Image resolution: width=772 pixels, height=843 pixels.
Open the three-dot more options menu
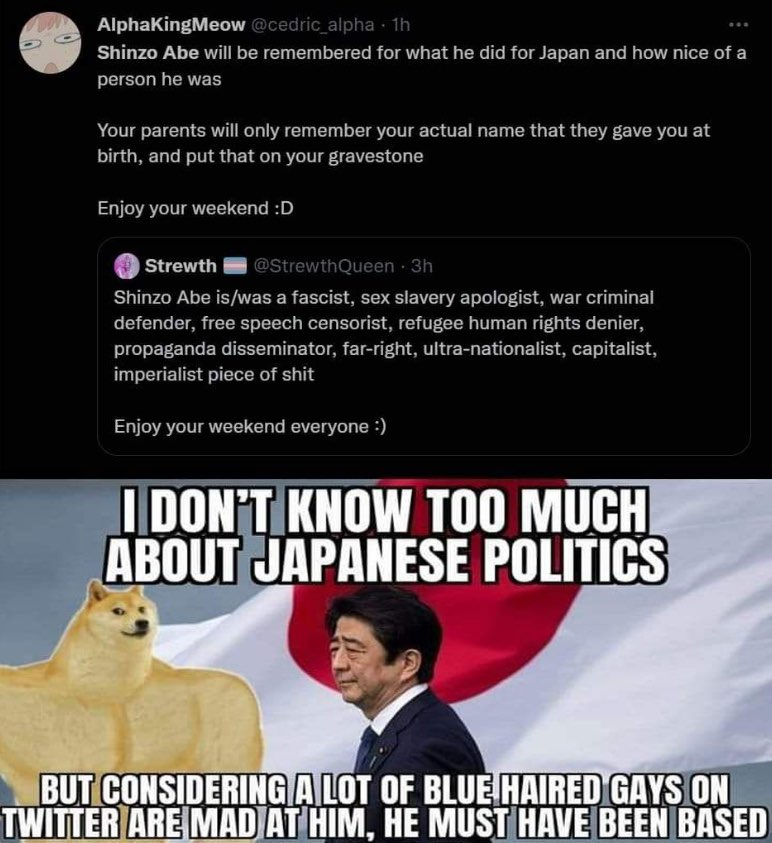(x=738, y=25)
